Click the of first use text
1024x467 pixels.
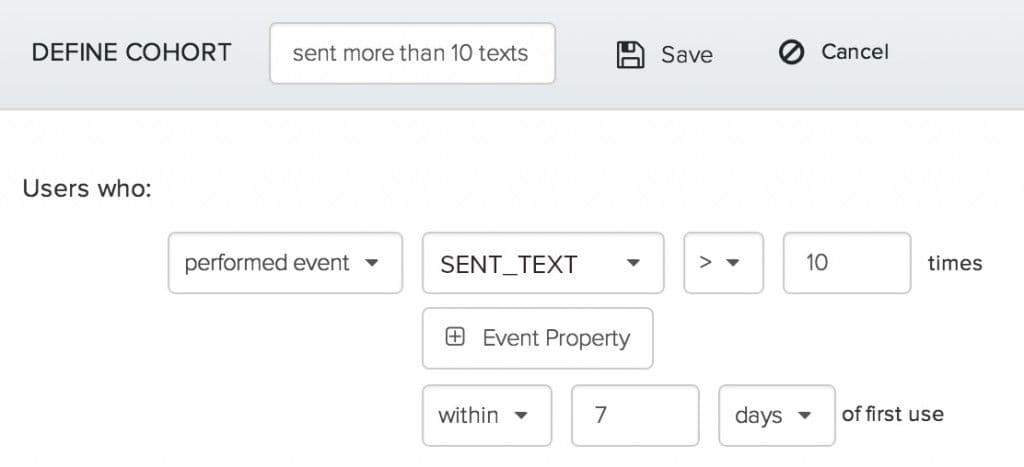click(x=893, y=414)
